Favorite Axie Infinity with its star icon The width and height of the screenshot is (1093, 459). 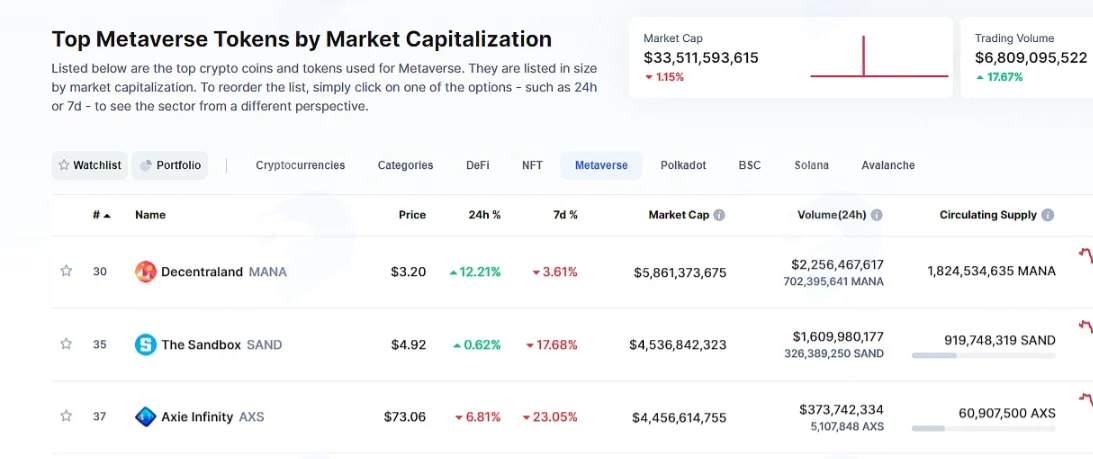66,416
